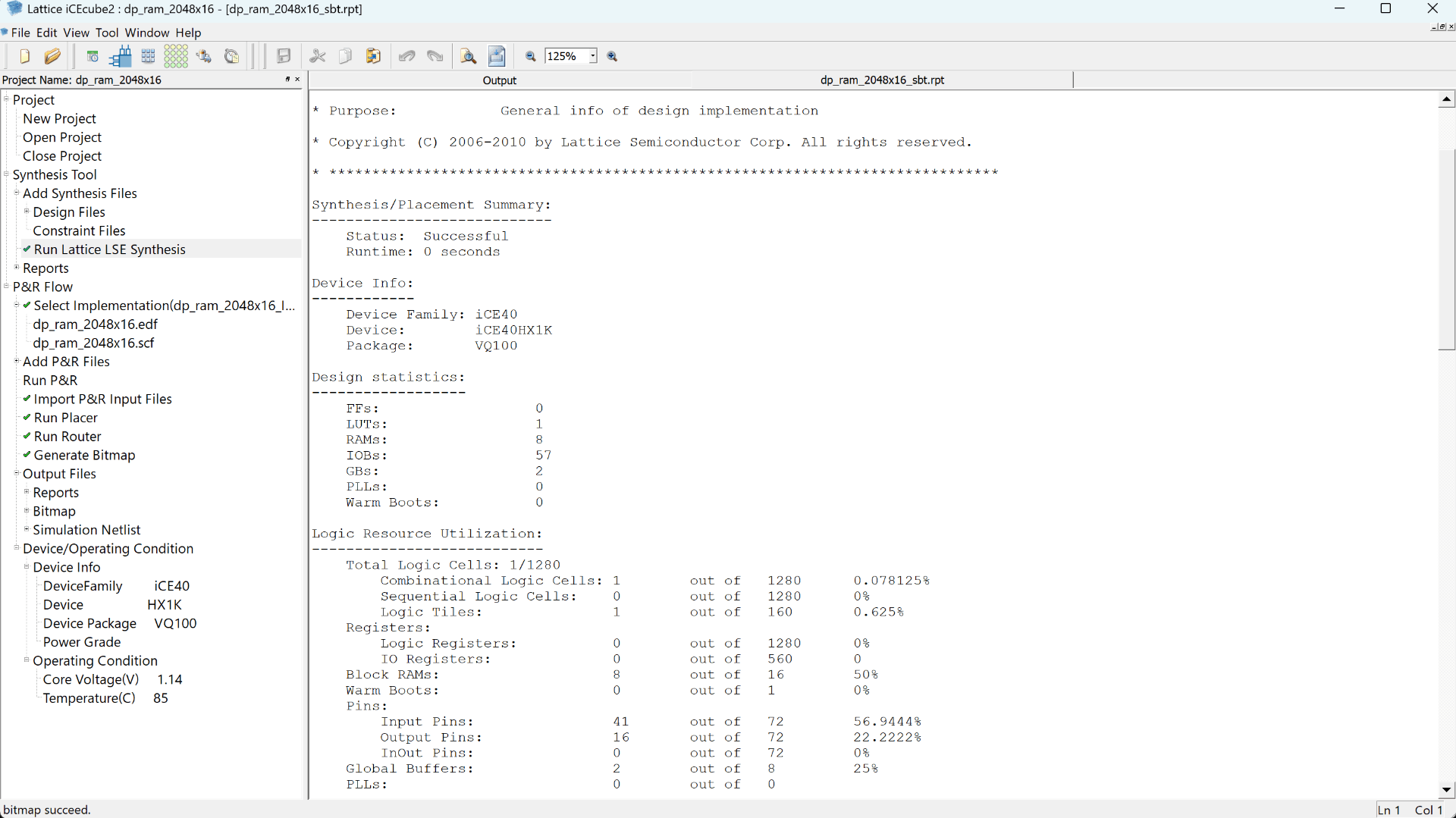Click the Find magnifier-on-page icon
This screenshot has width=1456, height=818.
(469, 56)
